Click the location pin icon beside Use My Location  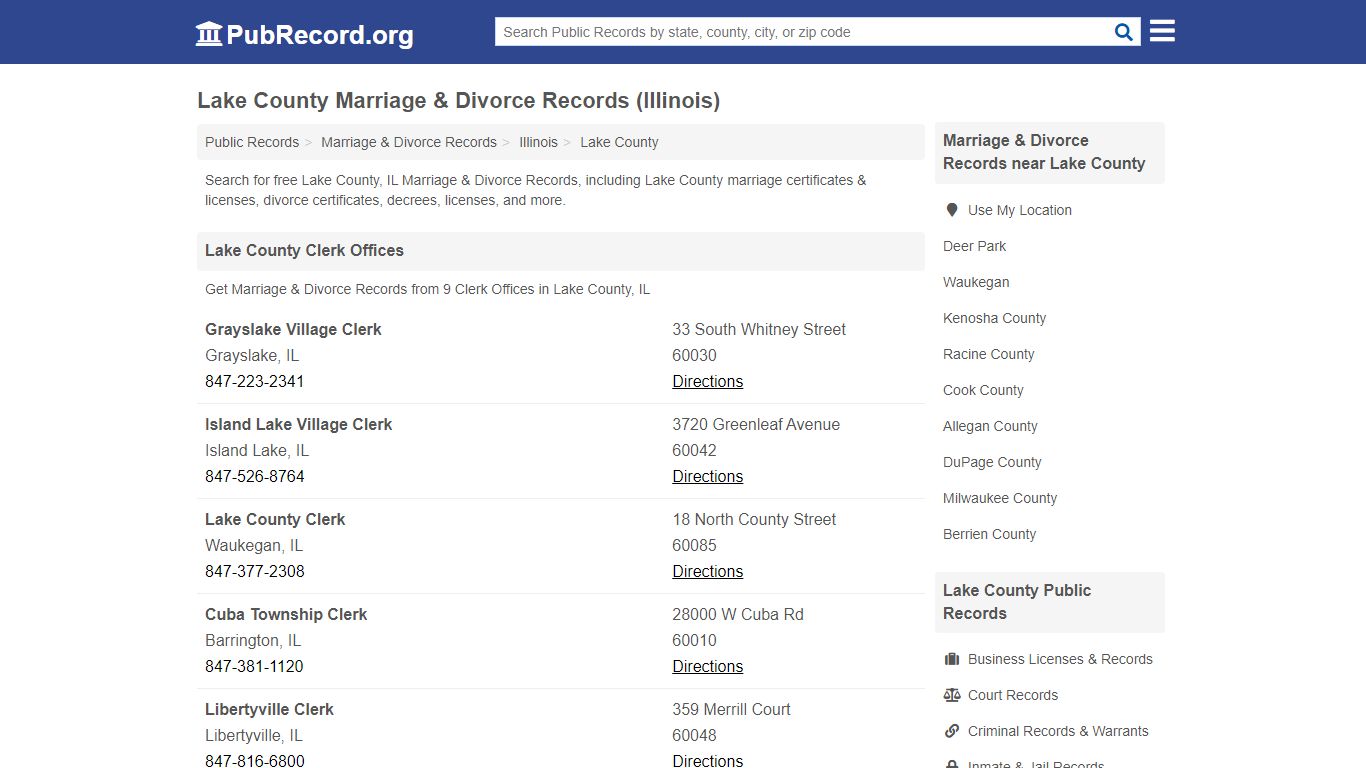click(951, 210)
